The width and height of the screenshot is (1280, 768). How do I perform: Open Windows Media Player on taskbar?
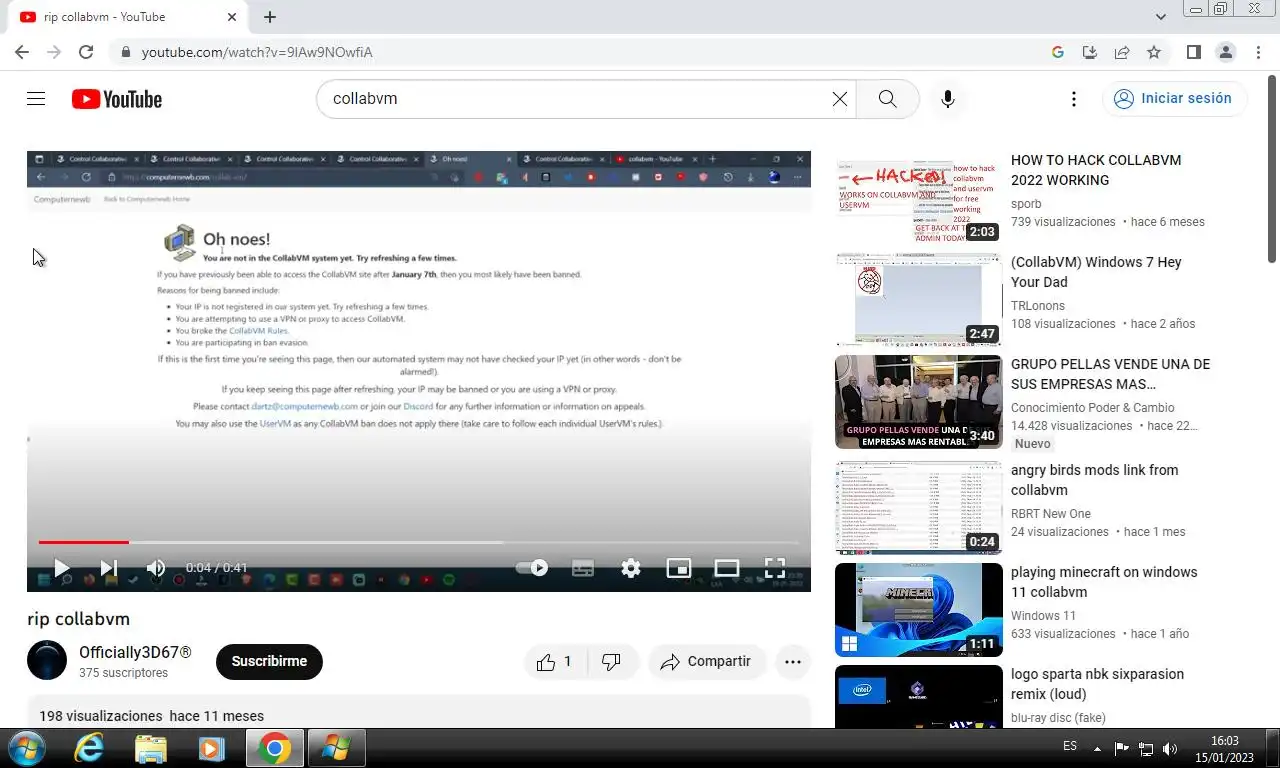[211, 748]
